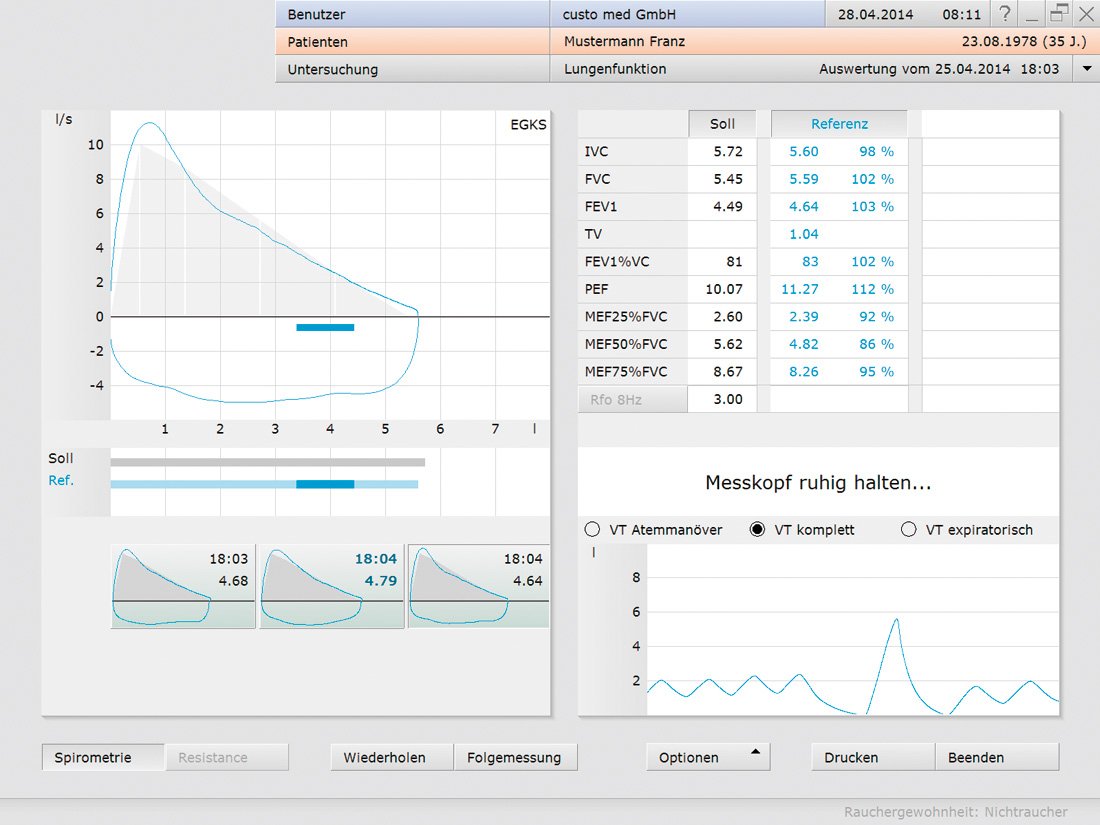This screenshot has height=825, width=1100.
Task: Click the Rfo 8Hz value field
Action: (x=722, y=399)
